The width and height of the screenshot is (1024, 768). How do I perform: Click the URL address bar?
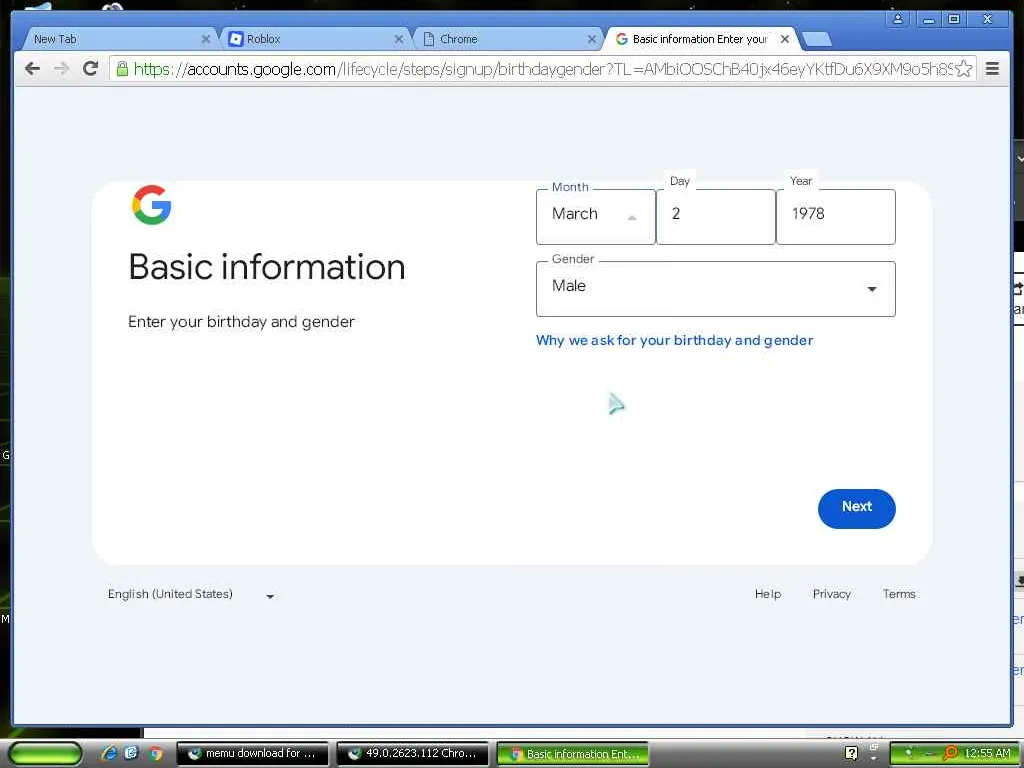pyautogui.click(x=542, y=69)
